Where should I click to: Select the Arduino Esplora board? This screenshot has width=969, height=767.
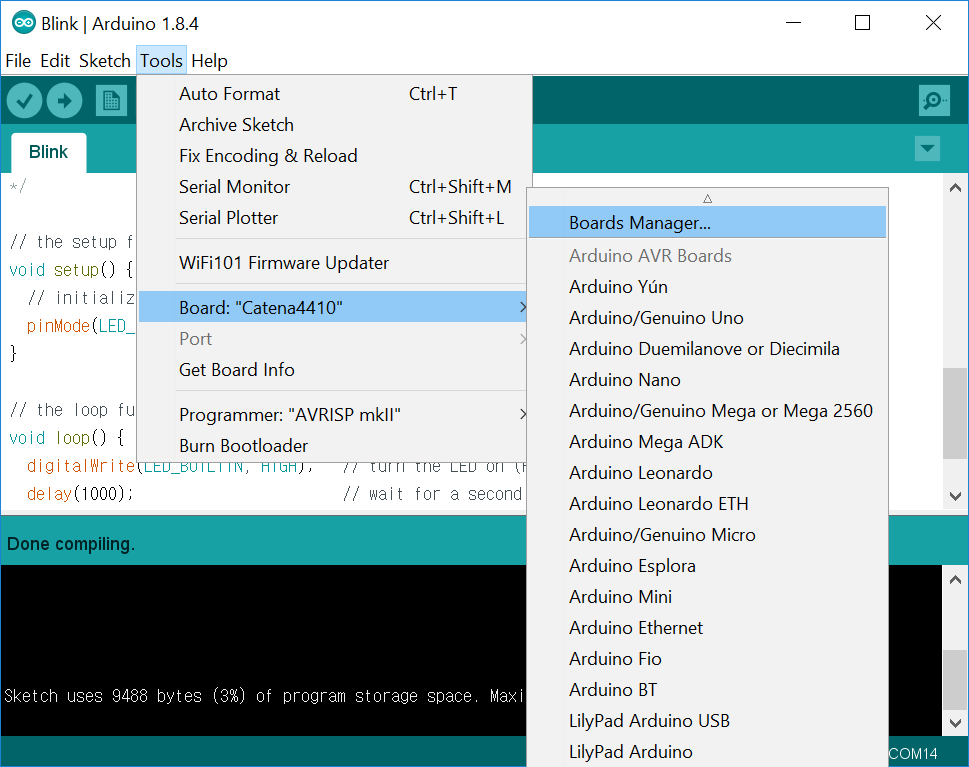[707, 566]
